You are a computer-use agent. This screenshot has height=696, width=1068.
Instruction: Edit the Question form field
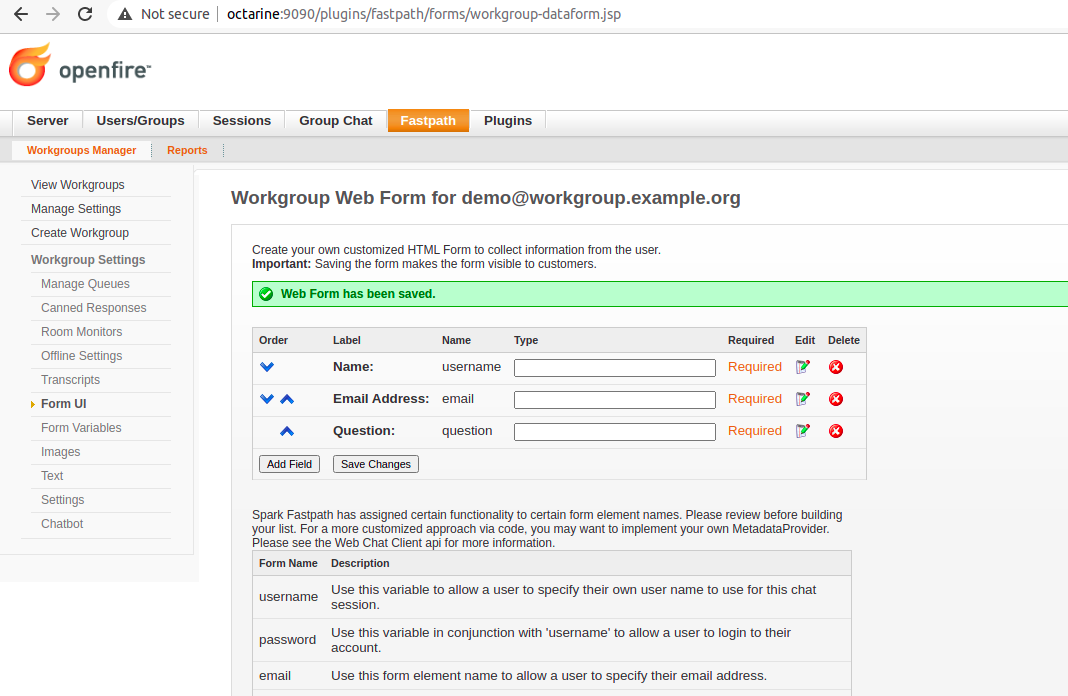point(803,431)
